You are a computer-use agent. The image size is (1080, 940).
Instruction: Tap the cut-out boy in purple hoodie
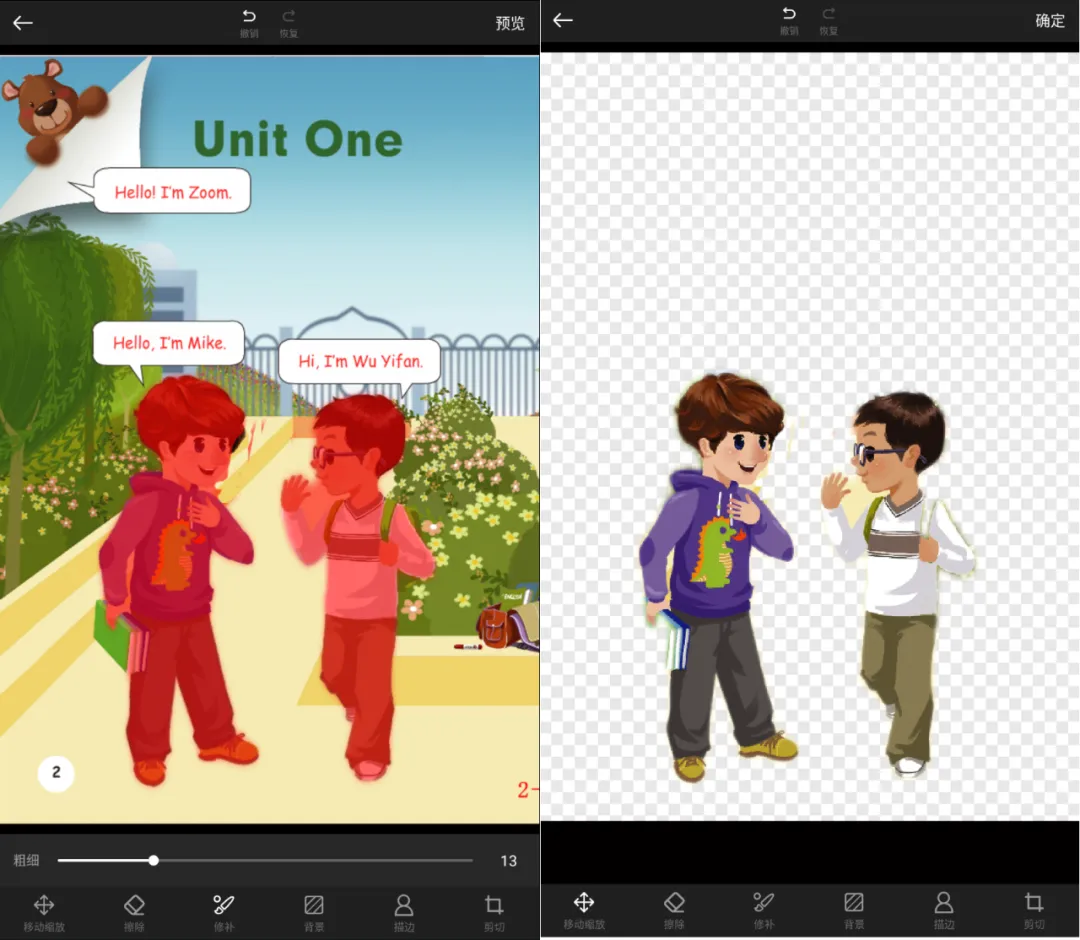point(716,575)
